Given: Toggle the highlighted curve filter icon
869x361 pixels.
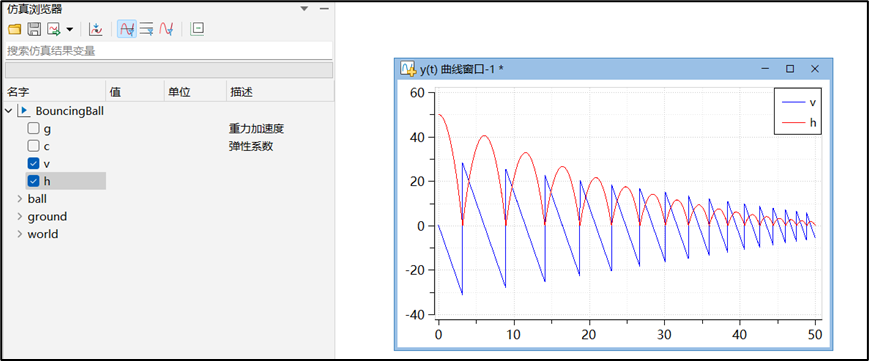Looking at the screenshot, I should pyautogui.click(x=127, y=29).
